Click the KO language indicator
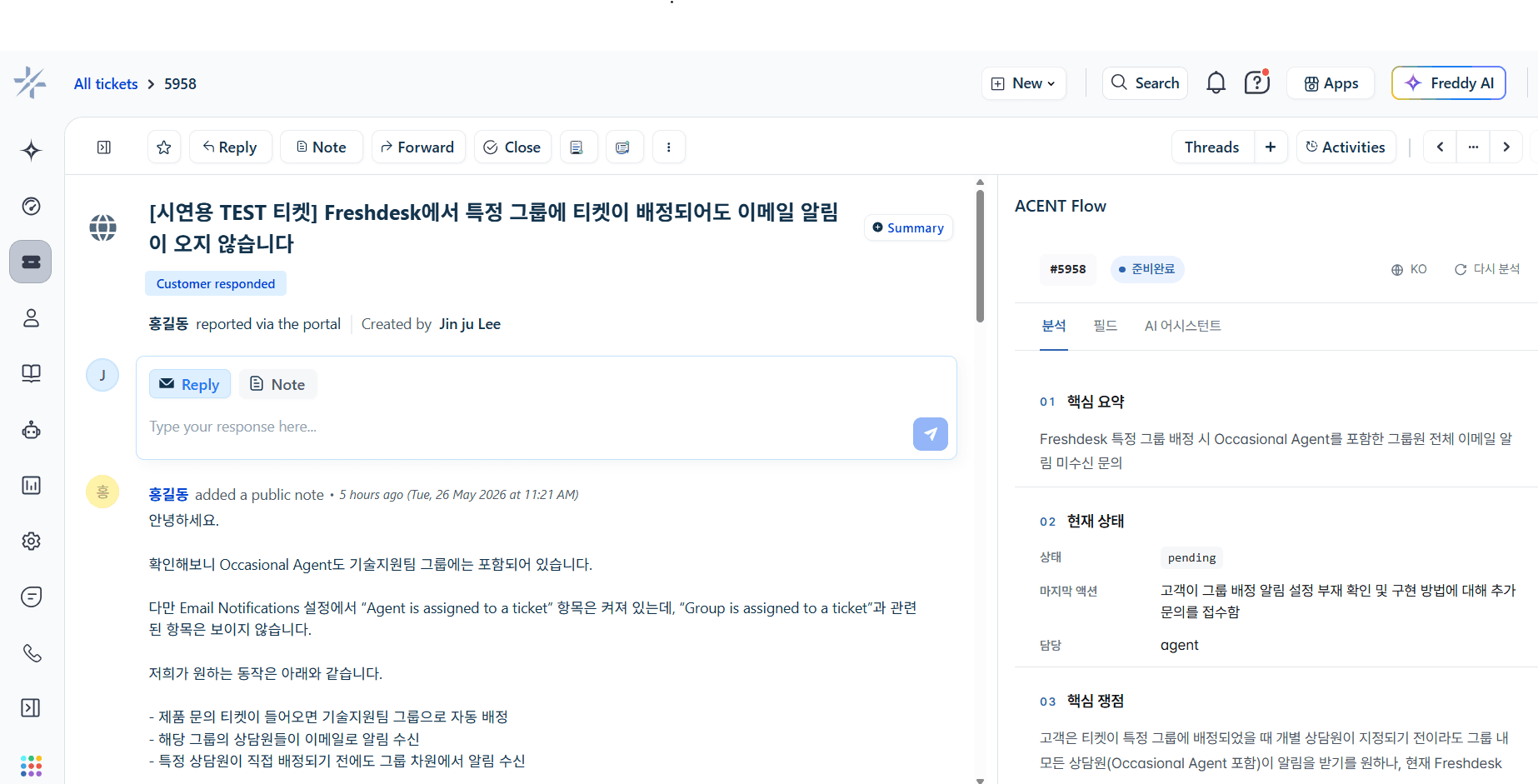This screenshot has height=784, width=1538. click(1409, 269)
